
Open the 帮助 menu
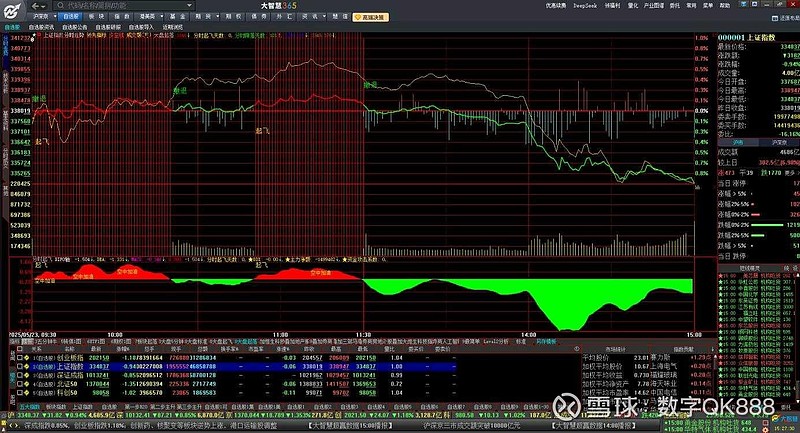[x=725, y=6]
